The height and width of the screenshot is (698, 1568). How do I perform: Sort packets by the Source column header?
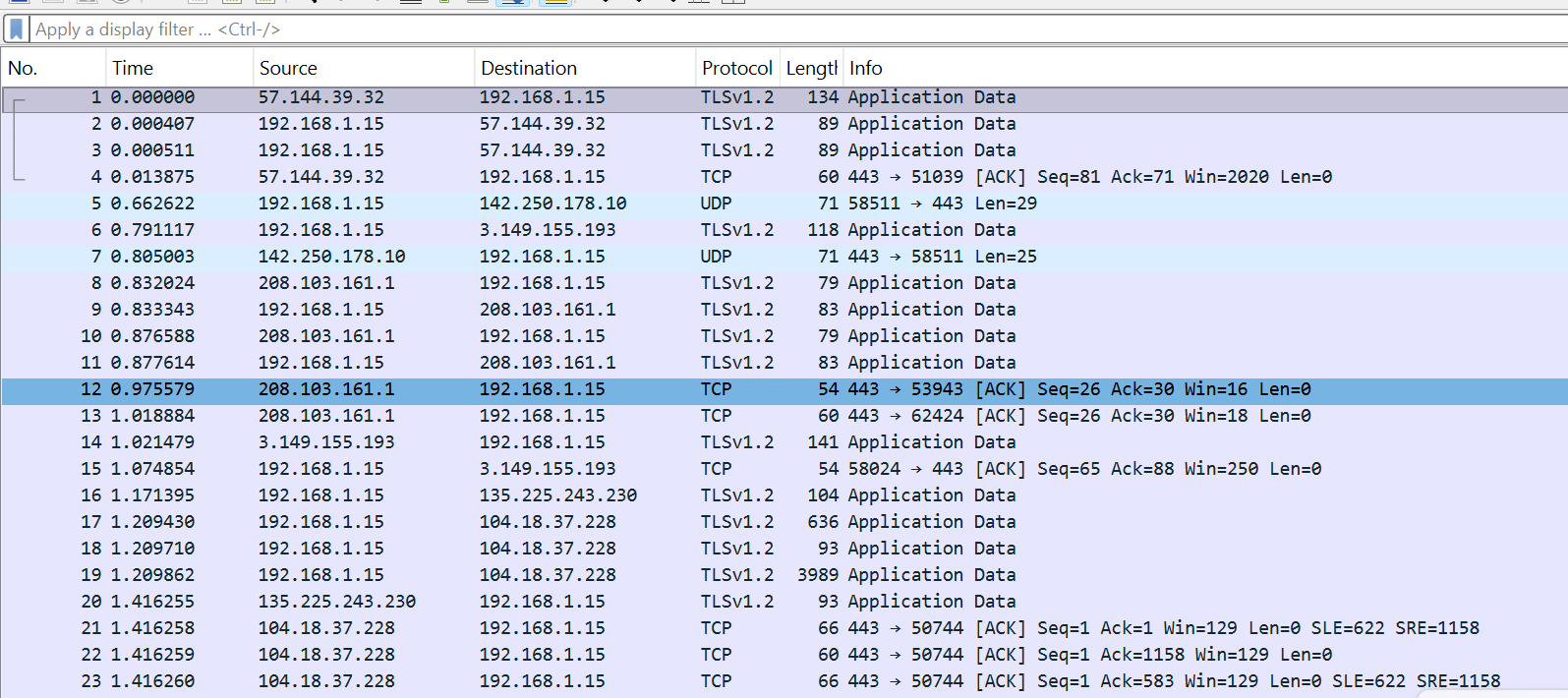(364, 68)
